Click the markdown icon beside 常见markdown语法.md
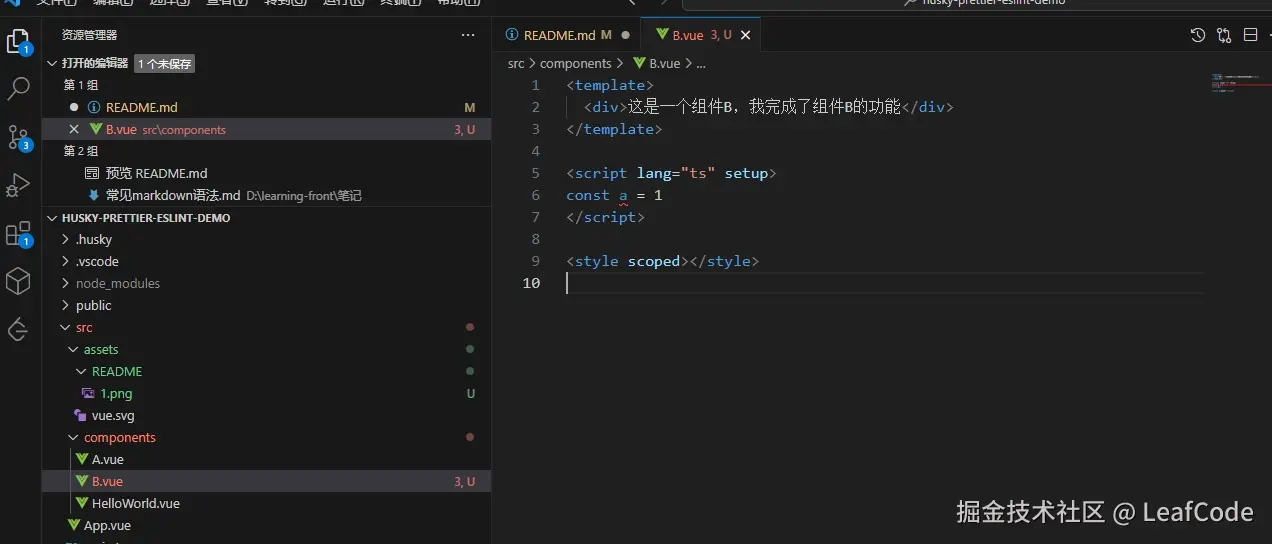Image resolution: width=1272 pixels, height=544 pixels. pos(94,195)
